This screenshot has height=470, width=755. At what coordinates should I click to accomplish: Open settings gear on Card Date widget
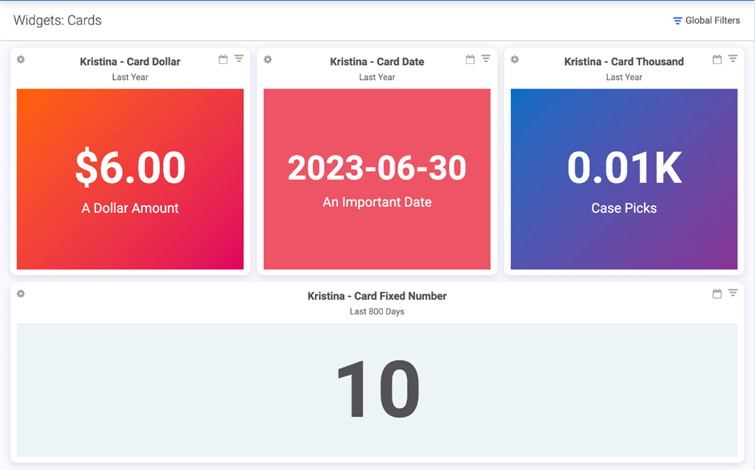click(268, 60)
